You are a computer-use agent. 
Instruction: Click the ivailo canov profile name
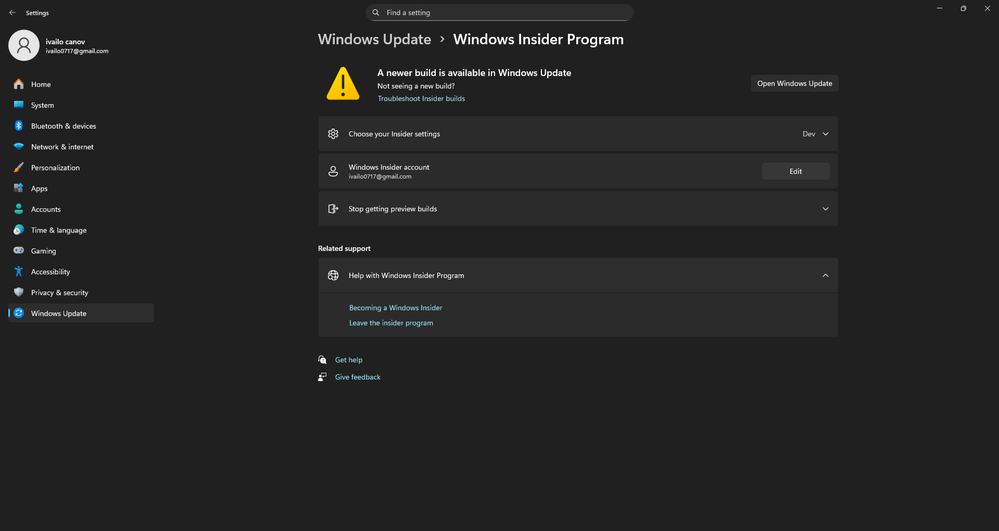[65, 41]
